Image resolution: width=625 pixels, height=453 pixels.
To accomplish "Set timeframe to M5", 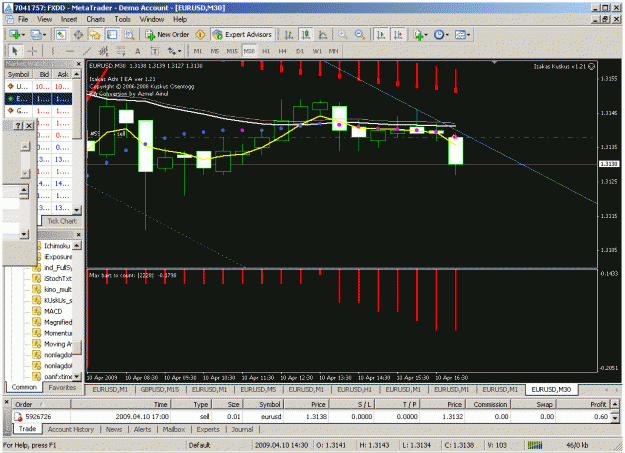I will pyautogui.click(x=214, y=51).
